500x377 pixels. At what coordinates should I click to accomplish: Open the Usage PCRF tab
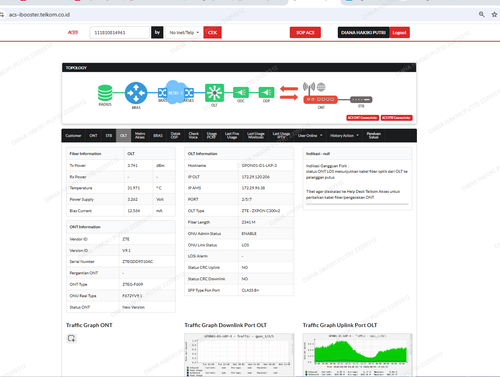pyautogui.click(x=211, y=136)
